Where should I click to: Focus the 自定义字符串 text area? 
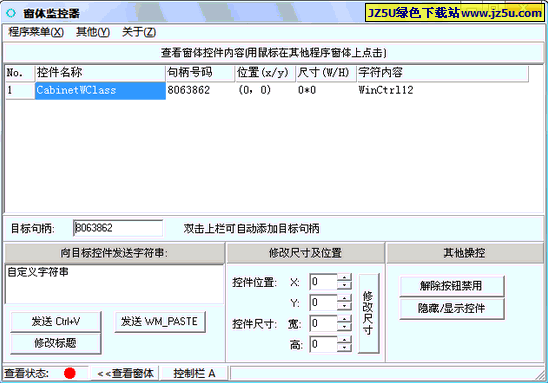114,284
